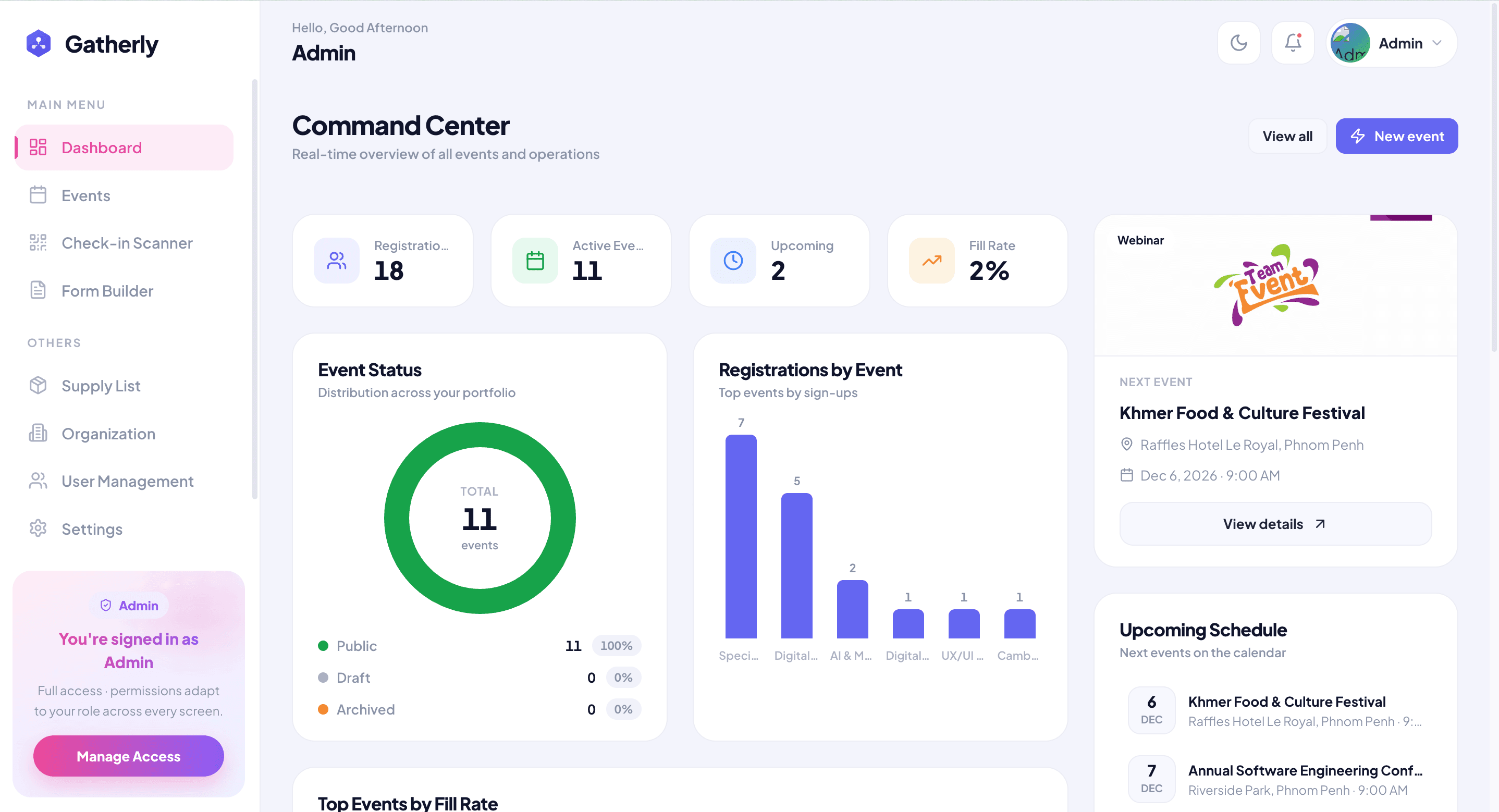Click the Active Events calendar icon
Screen dimensions: 1499x812
(535, 260)
